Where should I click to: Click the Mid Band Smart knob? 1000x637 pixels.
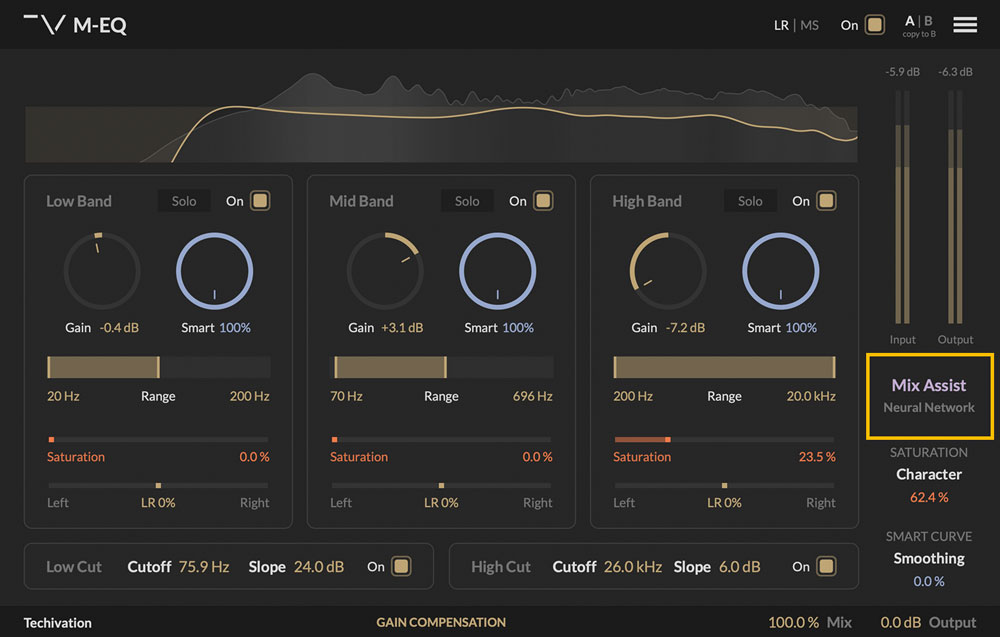497,270
